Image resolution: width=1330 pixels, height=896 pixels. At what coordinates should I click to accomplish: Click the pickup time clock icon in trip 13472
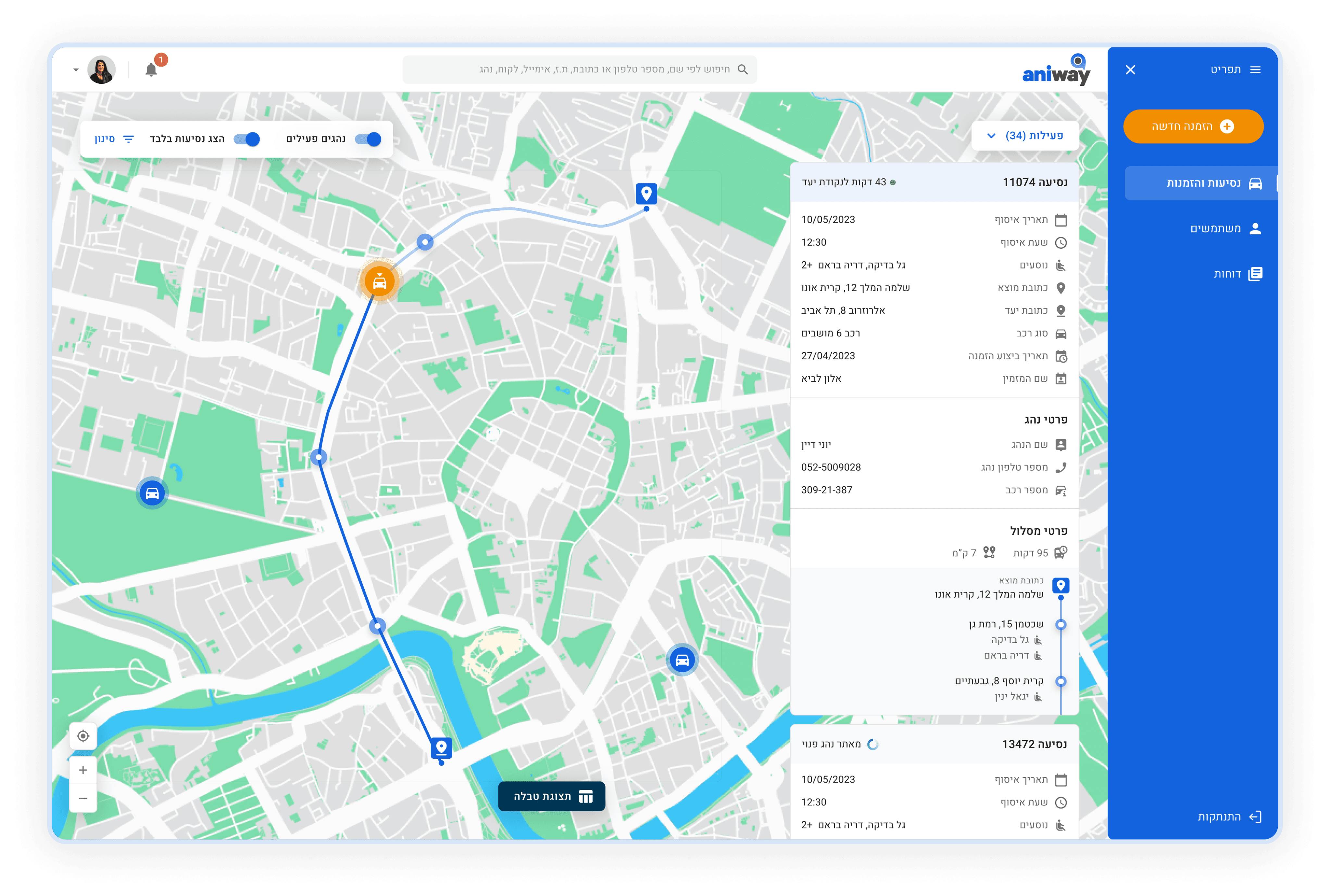click(1060, 802)
